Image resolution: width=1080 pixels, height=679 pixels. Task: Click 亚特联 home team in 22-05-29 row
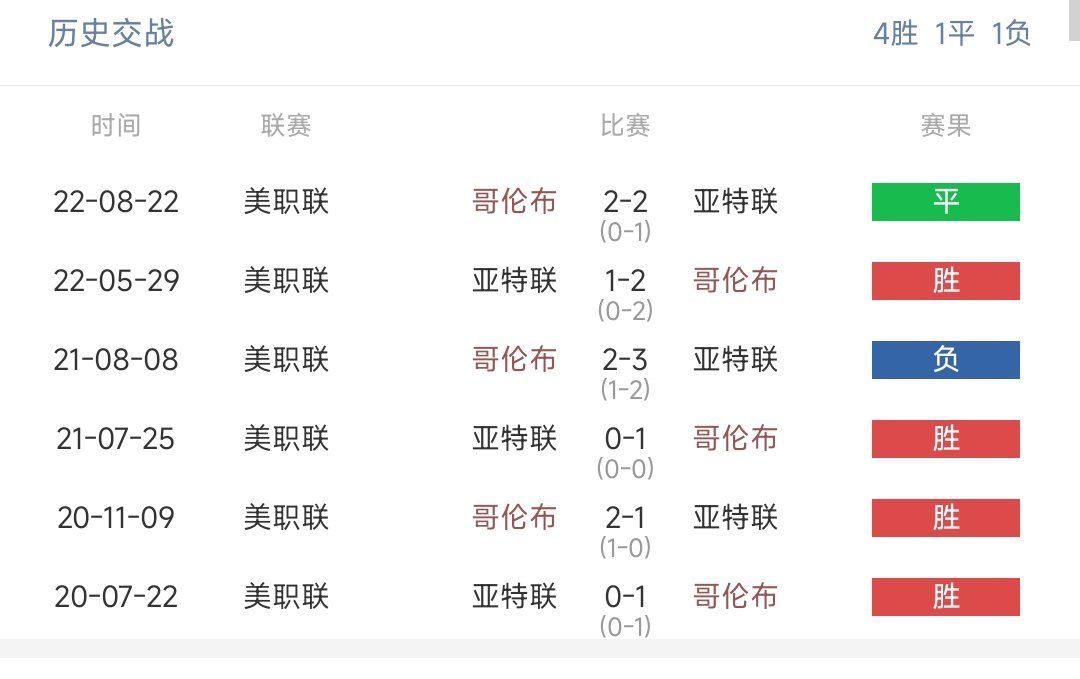coord(515,281)
